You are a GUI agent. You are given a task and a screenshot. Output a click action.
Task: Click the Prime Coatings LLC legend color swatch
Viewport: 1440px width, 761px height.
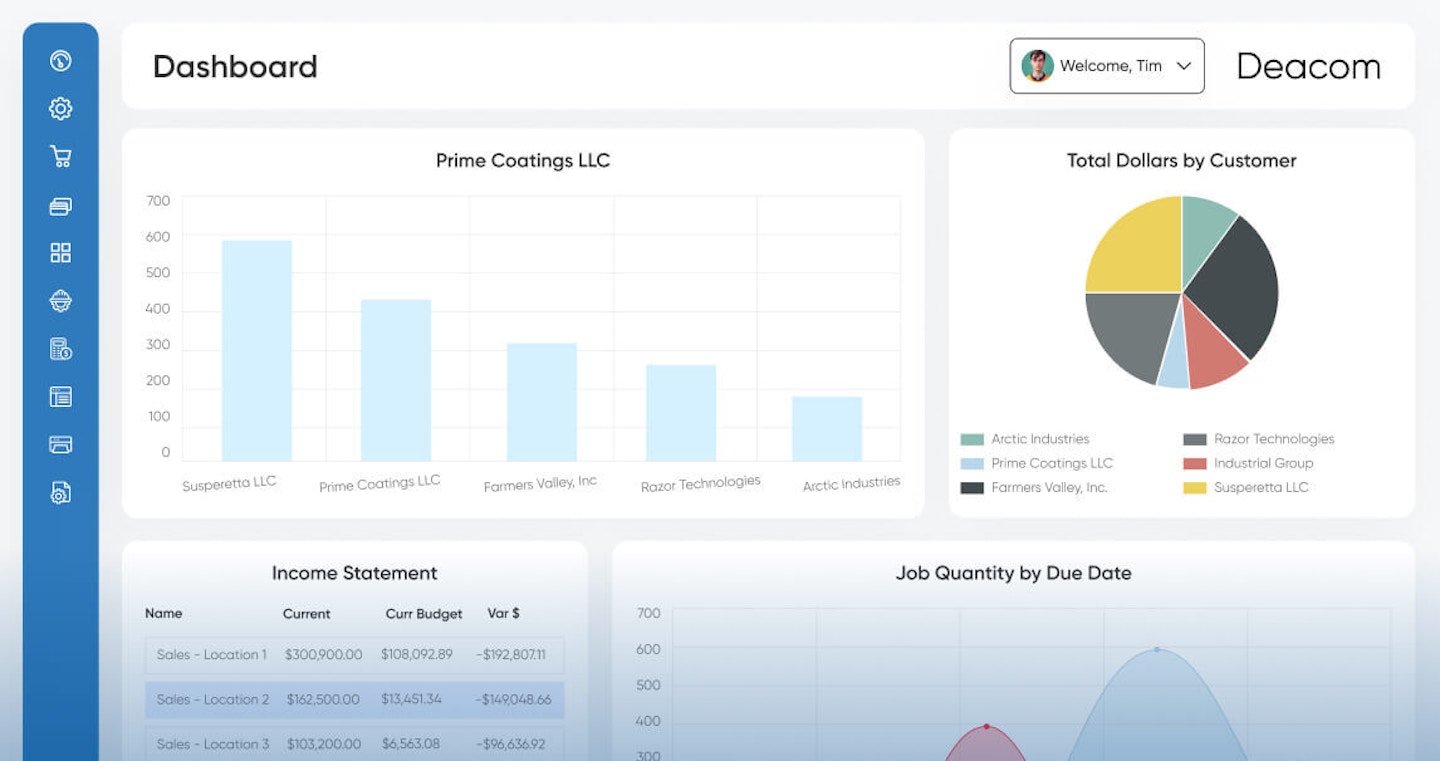coord(972,464)
